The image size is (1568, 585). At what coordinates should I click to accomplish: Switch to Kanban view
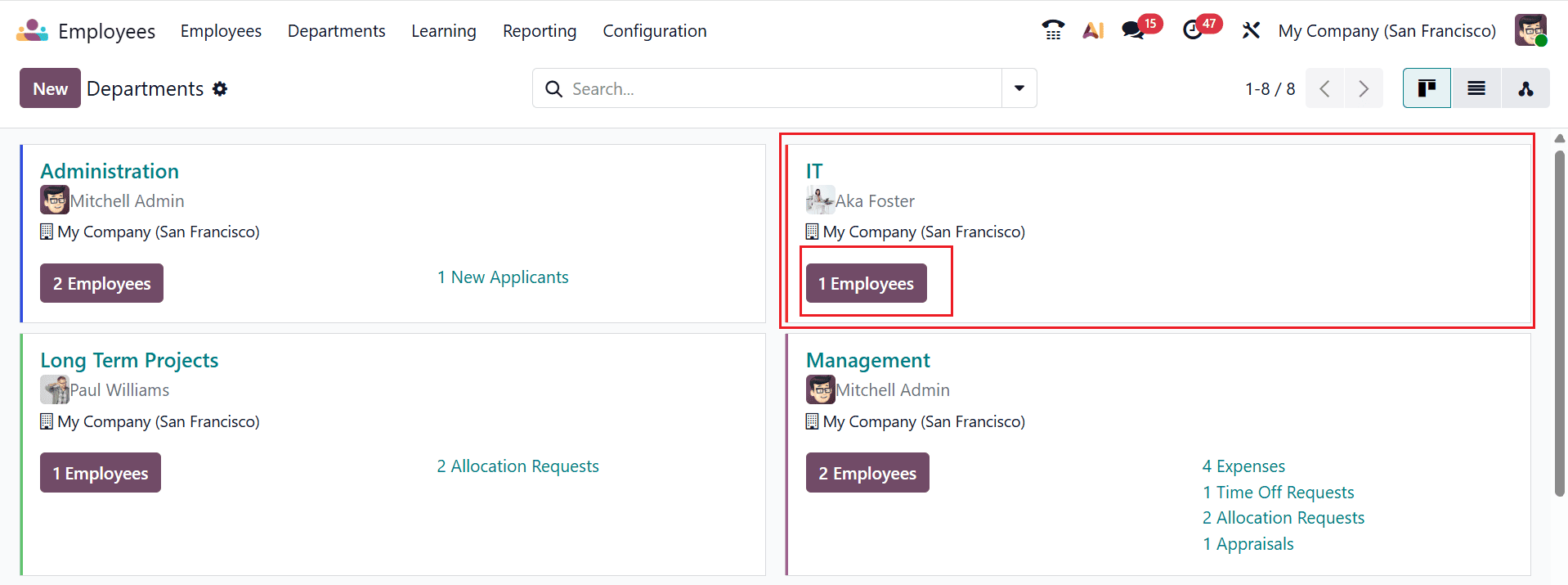1427,88
